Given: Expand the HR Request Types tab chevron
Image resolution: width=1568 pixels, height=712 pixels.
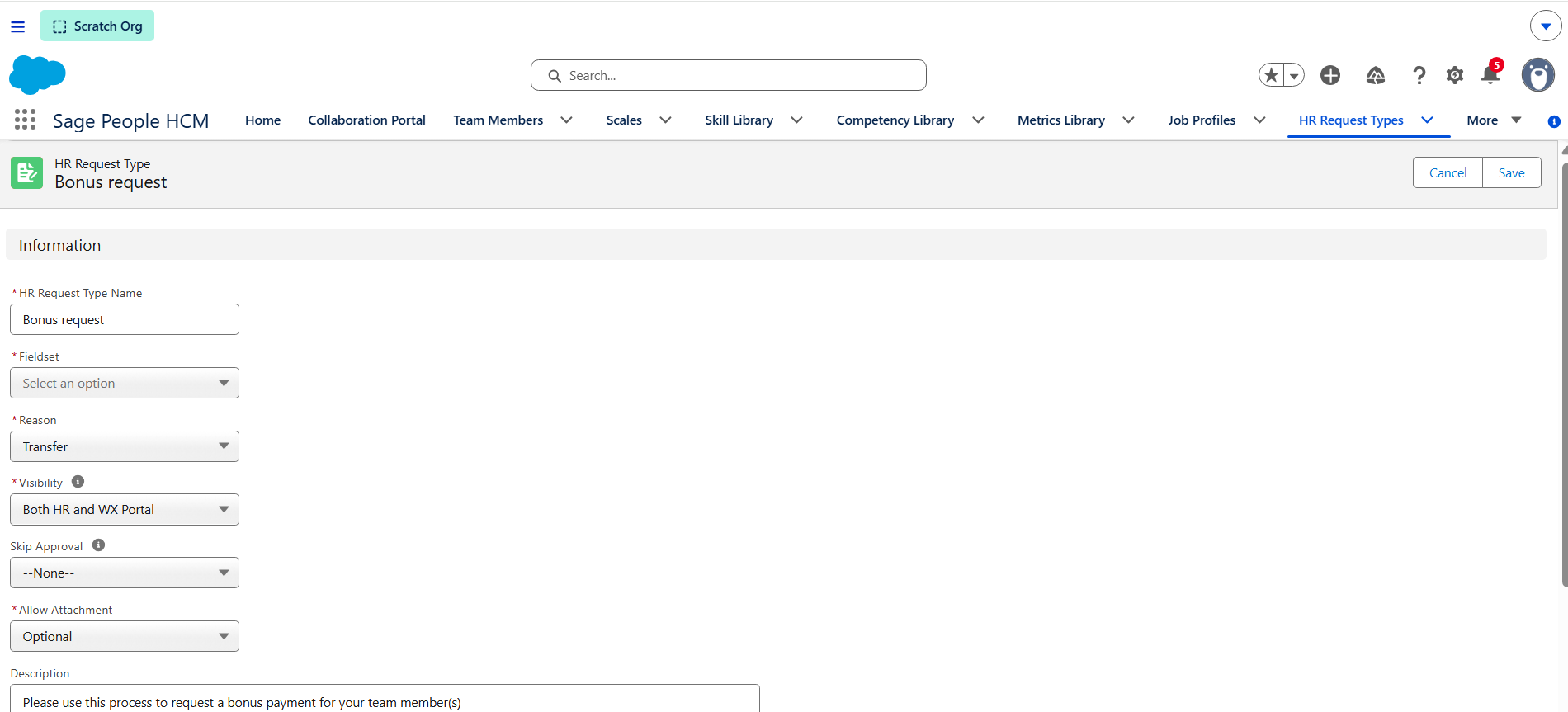Looking at the screenshot, I should [1427, 120].
